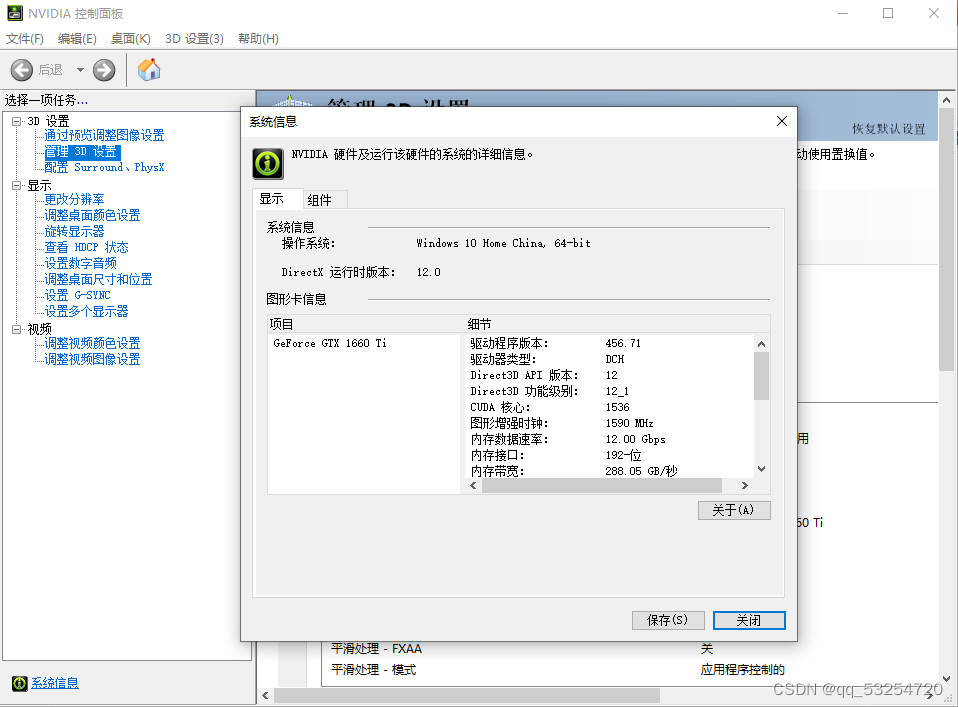
Task: Click the green system information icon in dialog
Action: tap(268, 164)
